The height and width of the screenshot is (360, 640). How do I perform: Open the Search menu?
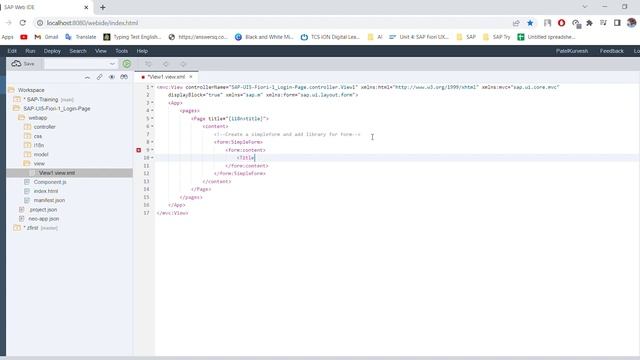[78, 51]
